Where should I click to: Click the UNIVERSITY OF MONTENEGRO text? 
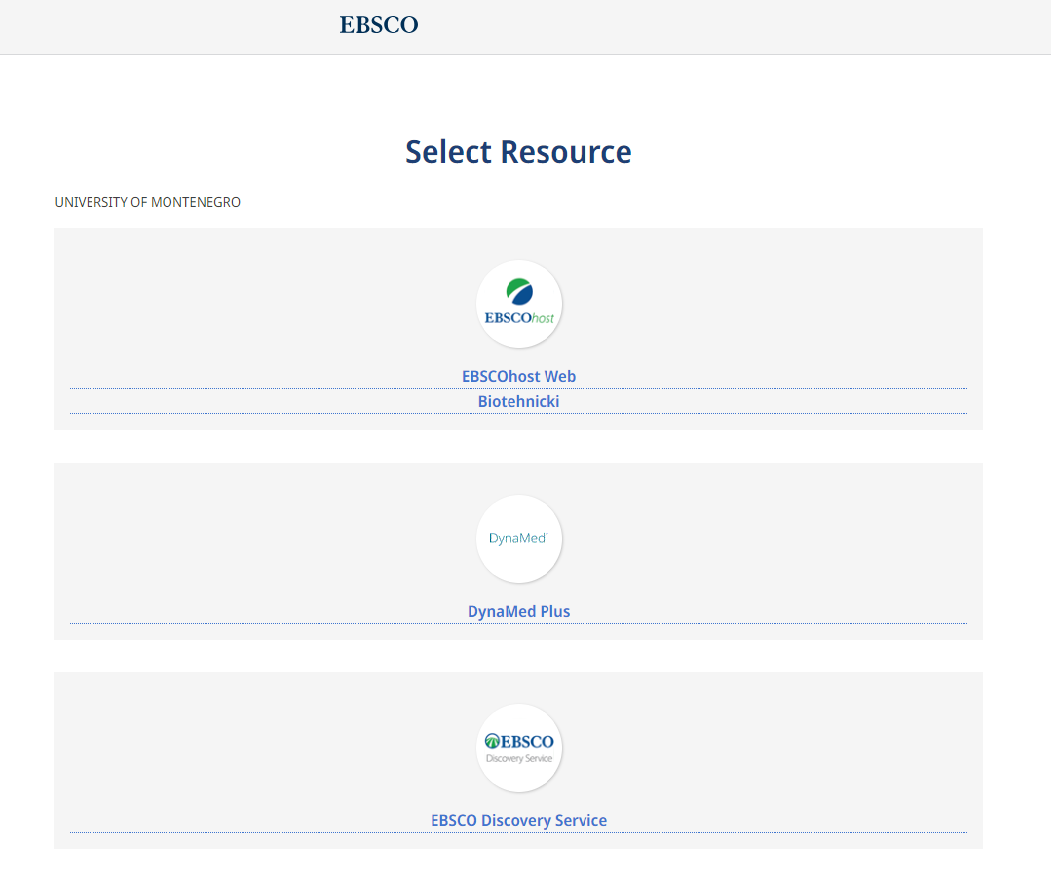147,202
